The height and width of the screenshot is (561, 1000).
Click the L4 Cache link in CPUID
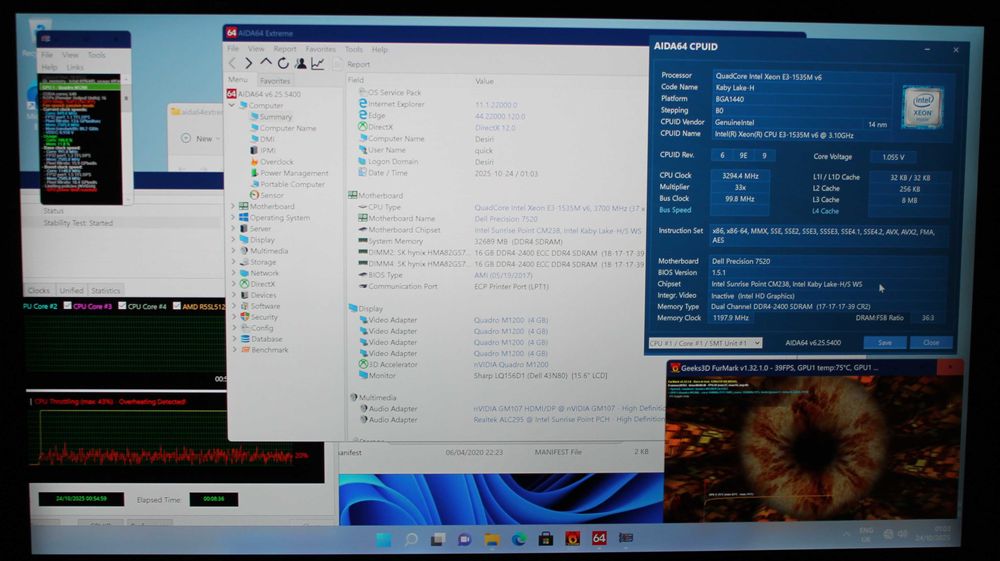825,211
